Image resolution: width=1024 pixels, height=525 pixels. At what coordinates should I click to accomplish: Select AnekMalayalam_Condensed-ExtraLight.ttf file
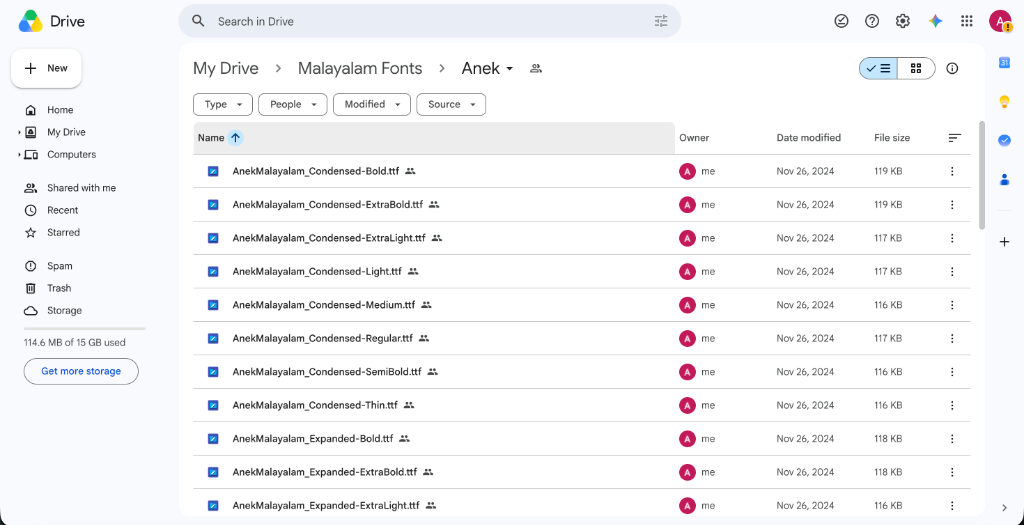[x=582, y=238]
